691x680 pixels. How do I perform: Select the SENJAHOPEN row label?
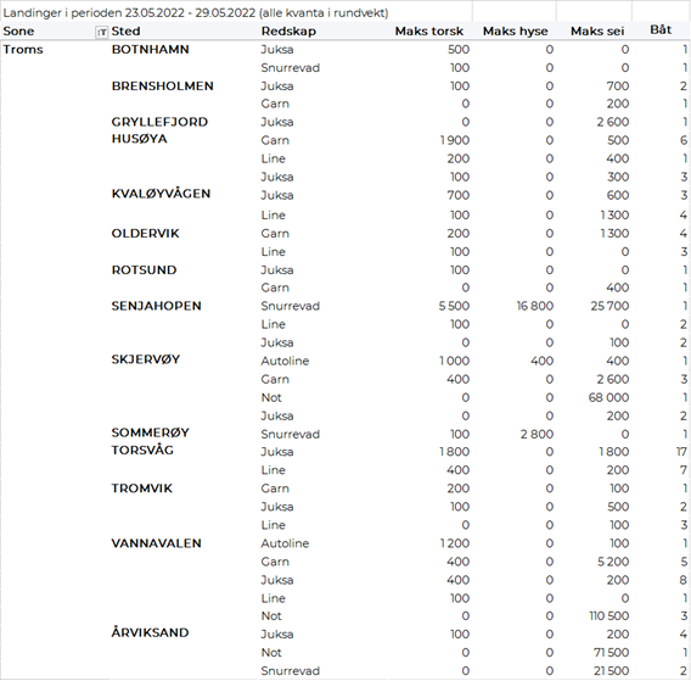point(156,306)
